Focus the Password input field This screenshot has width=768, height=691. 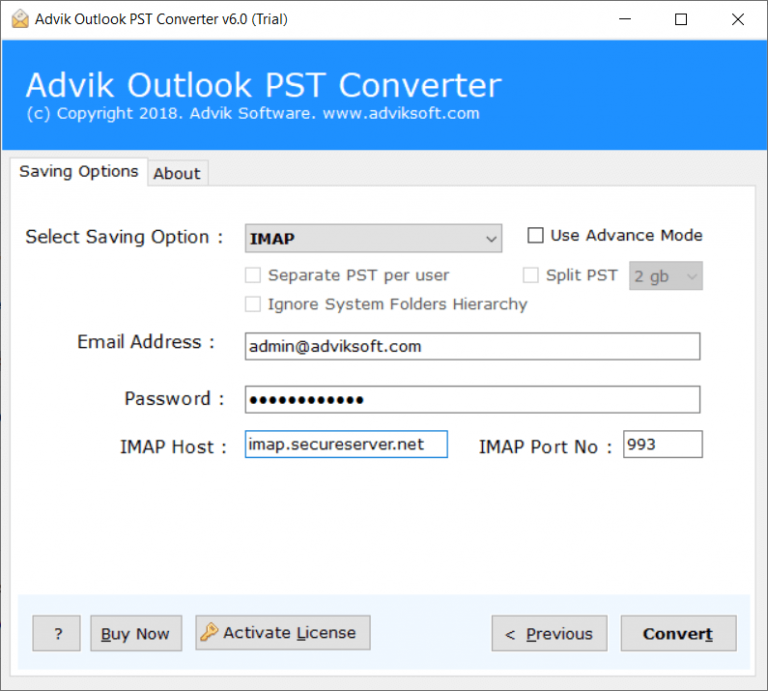pos(473,400)
